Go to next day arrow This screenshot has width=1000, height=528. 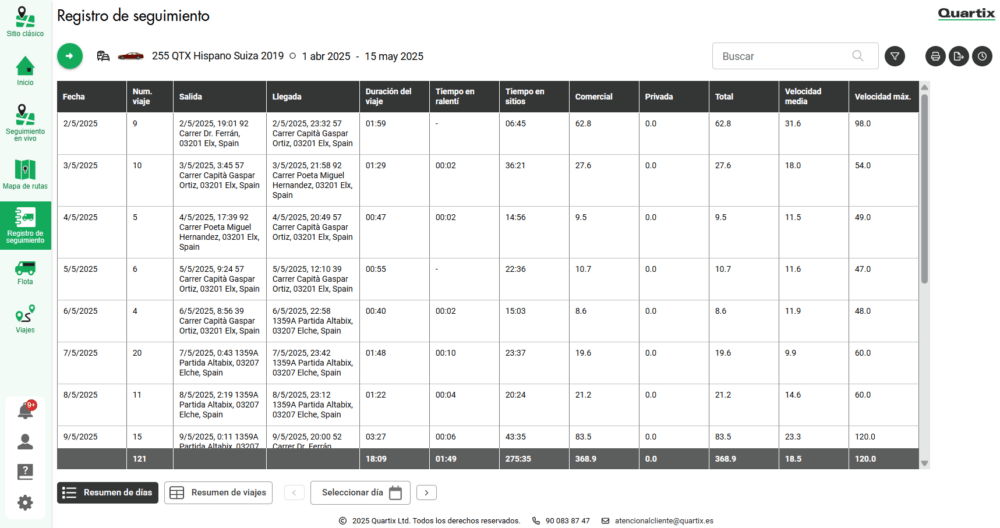(427, 492)
